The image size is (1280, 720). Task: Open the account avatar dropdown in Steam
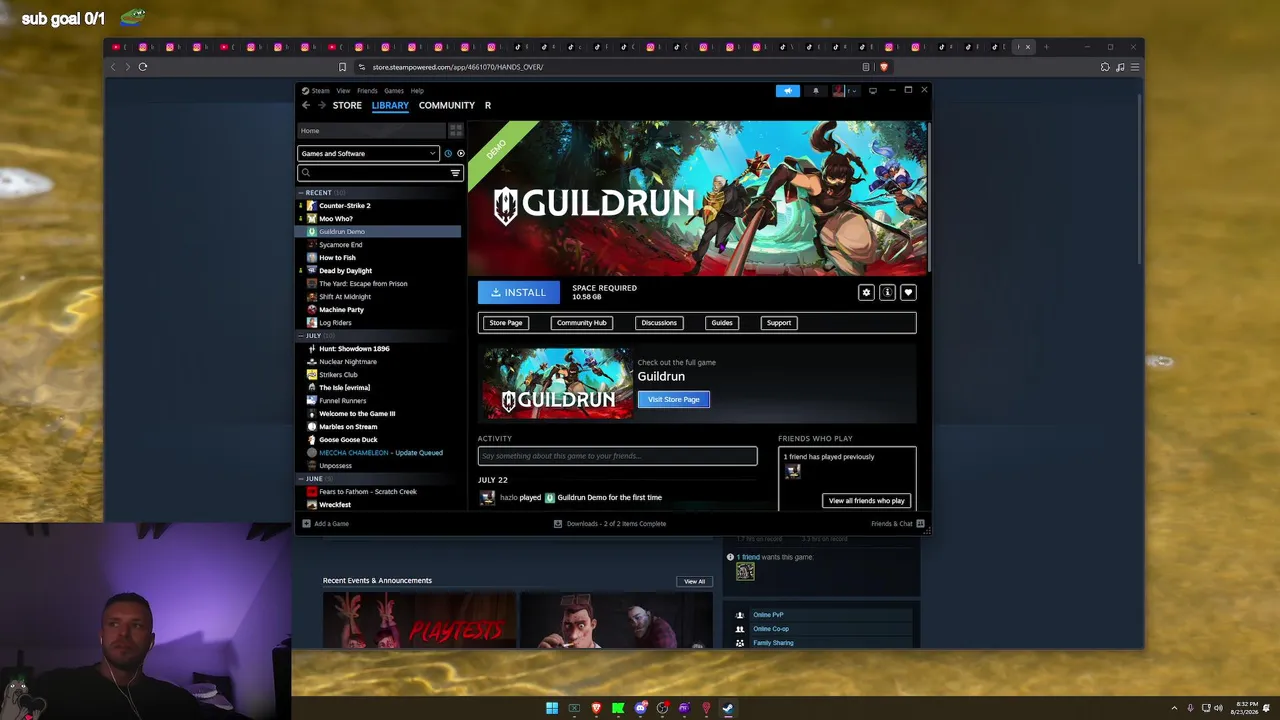(x=844, y=91)
